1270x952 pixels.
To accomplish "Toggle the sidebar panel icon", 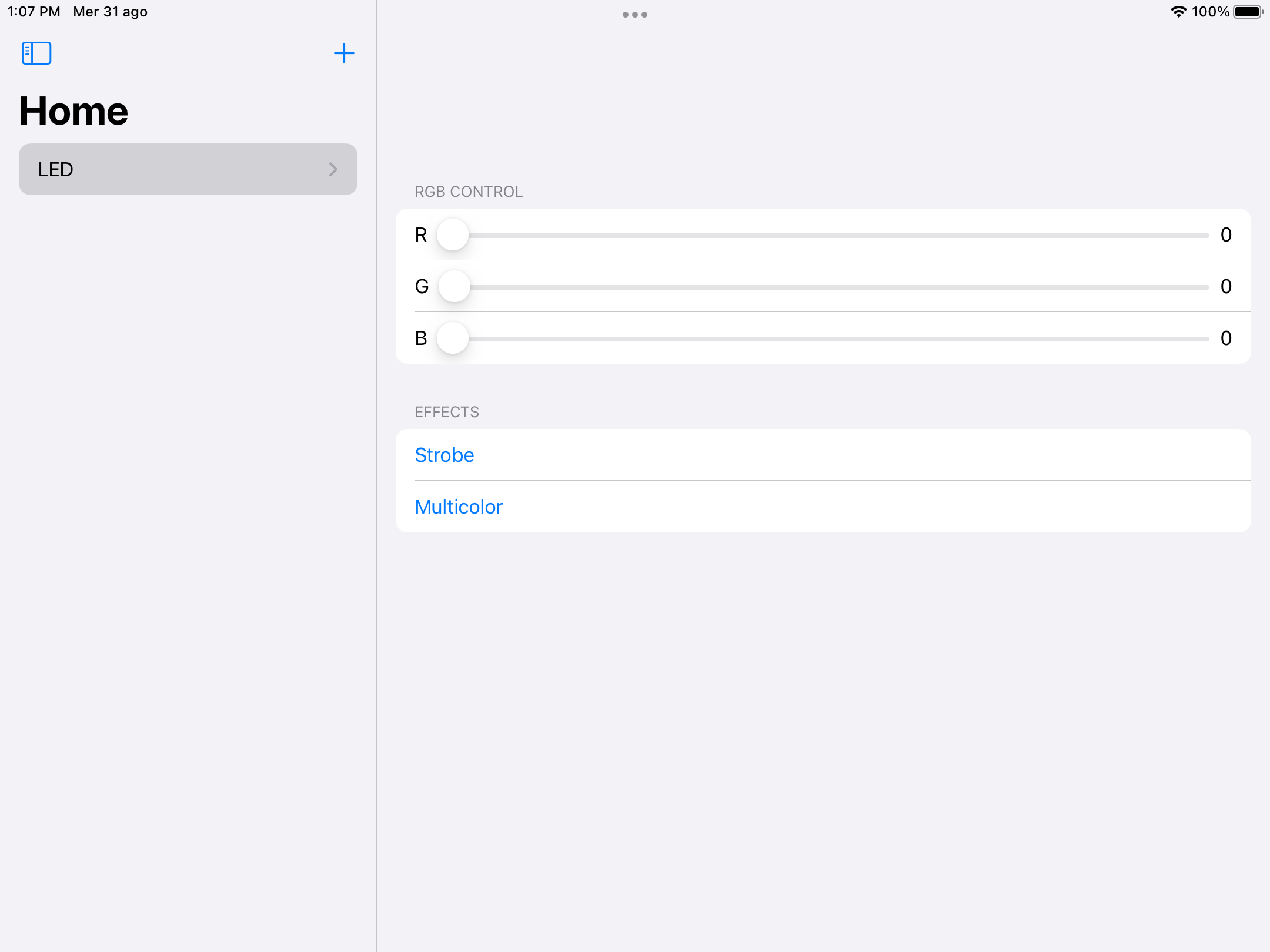I will pyautogui.click(x=36, y=53).
